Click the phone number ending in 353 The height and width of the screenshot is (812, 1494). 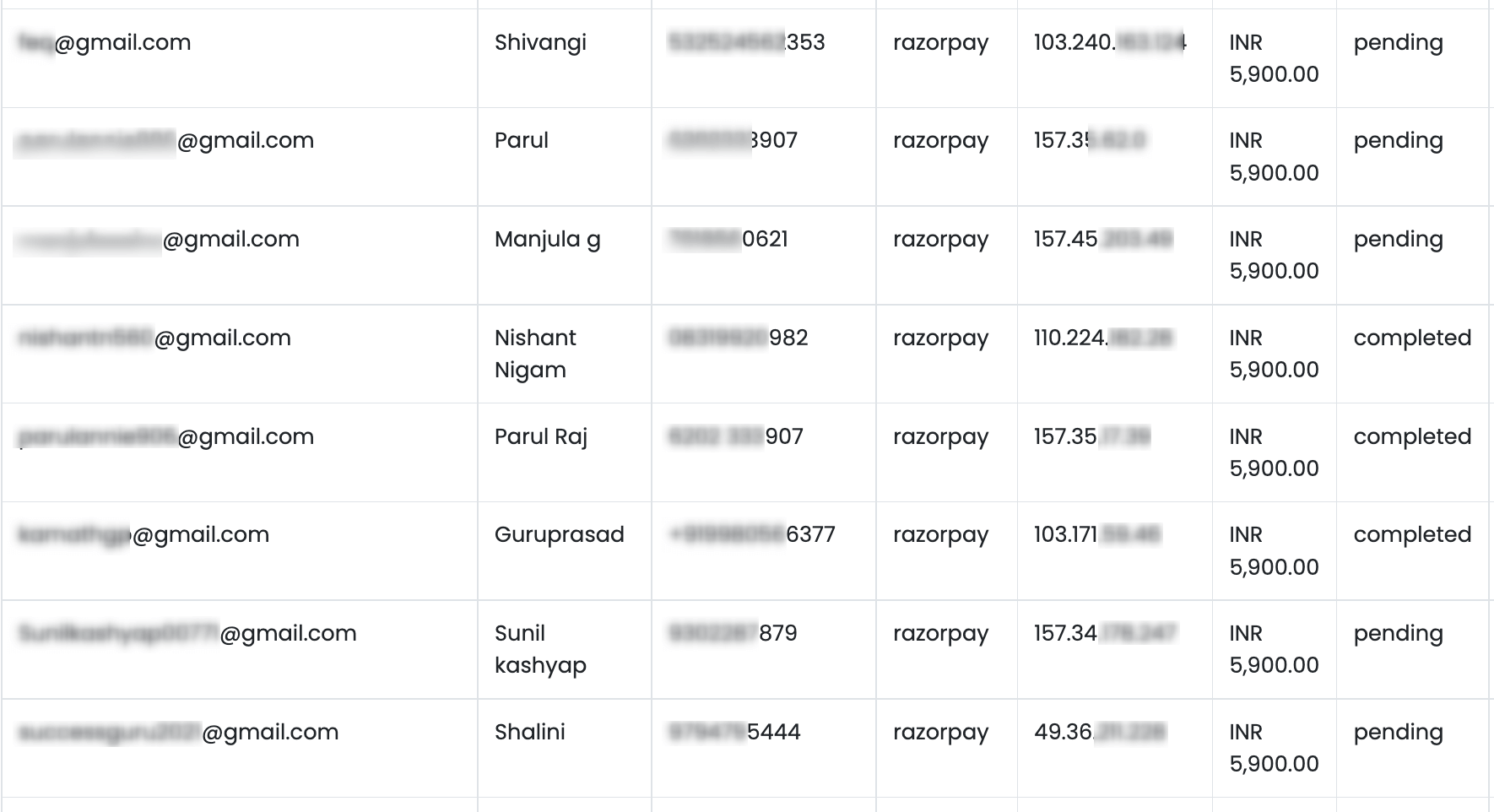(746, 42)
